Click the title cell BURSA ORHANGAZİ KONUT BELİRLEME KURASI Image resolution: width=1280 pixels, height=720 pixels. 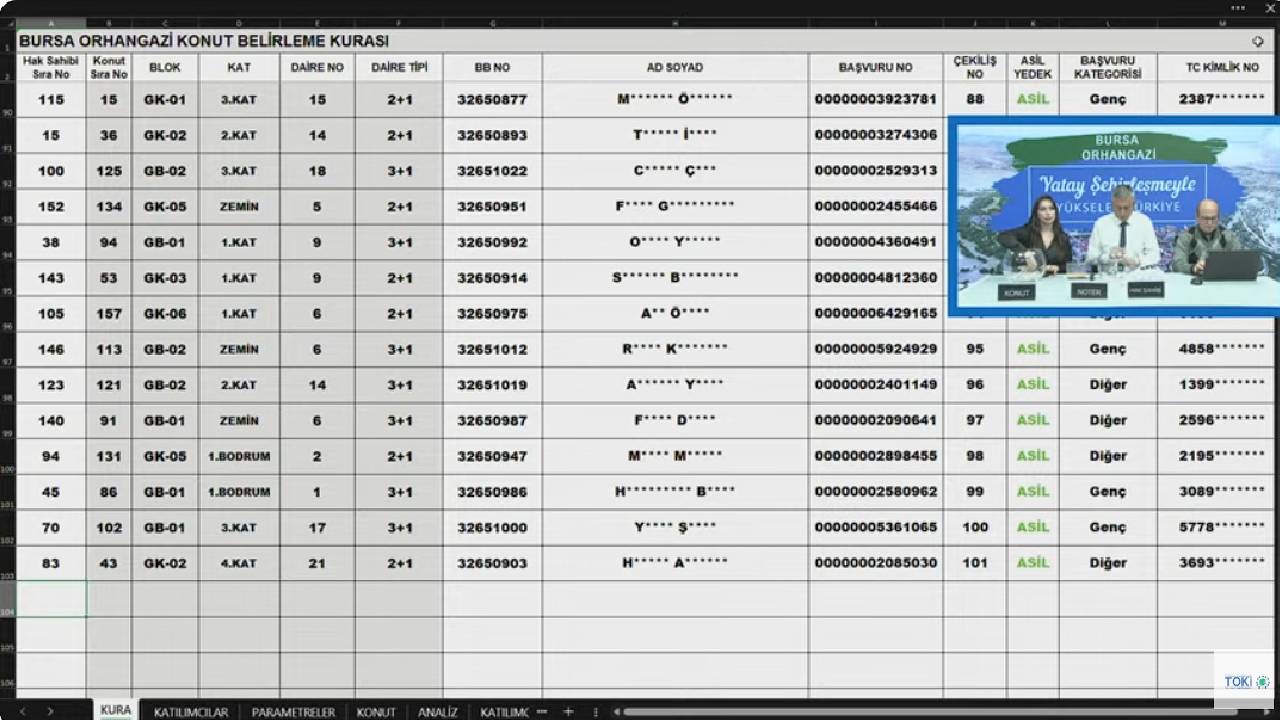pos(204,41)
